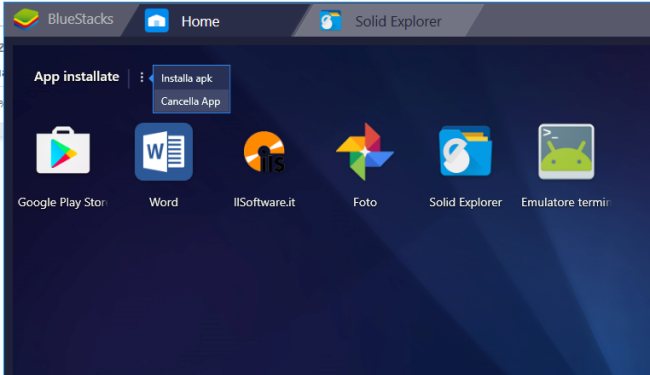Switch to the Home tab

[216, 20]
